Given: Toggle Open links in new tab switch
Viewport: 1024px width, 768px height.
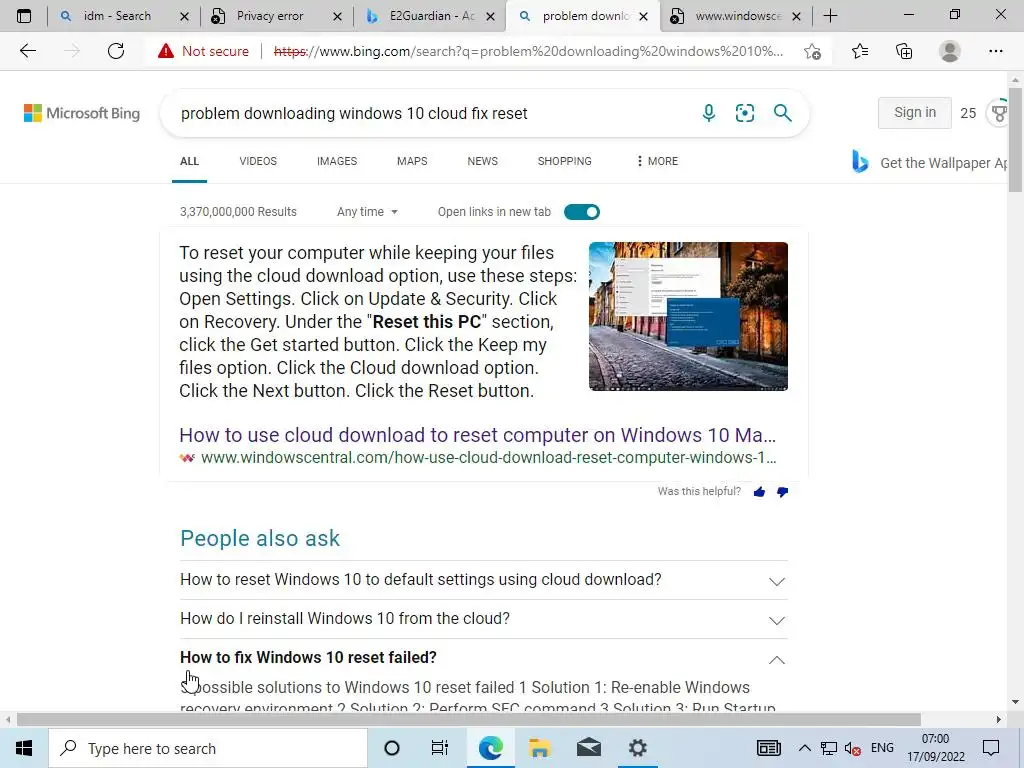Looking at the screenshot, I should click(581, 212).
